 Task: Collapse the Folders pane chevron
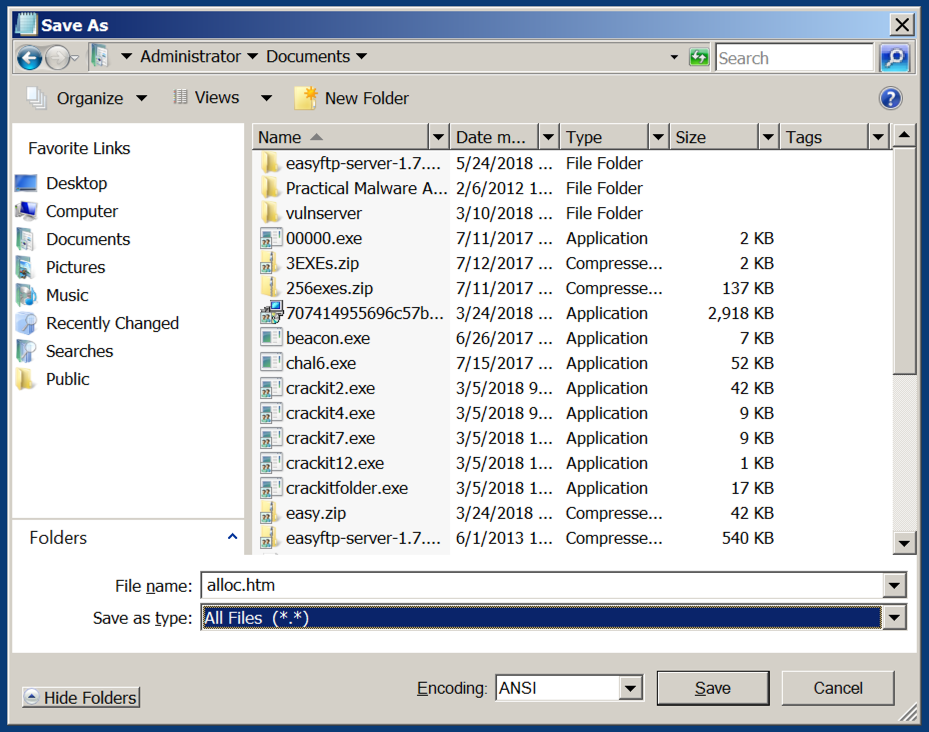(232, 537)
